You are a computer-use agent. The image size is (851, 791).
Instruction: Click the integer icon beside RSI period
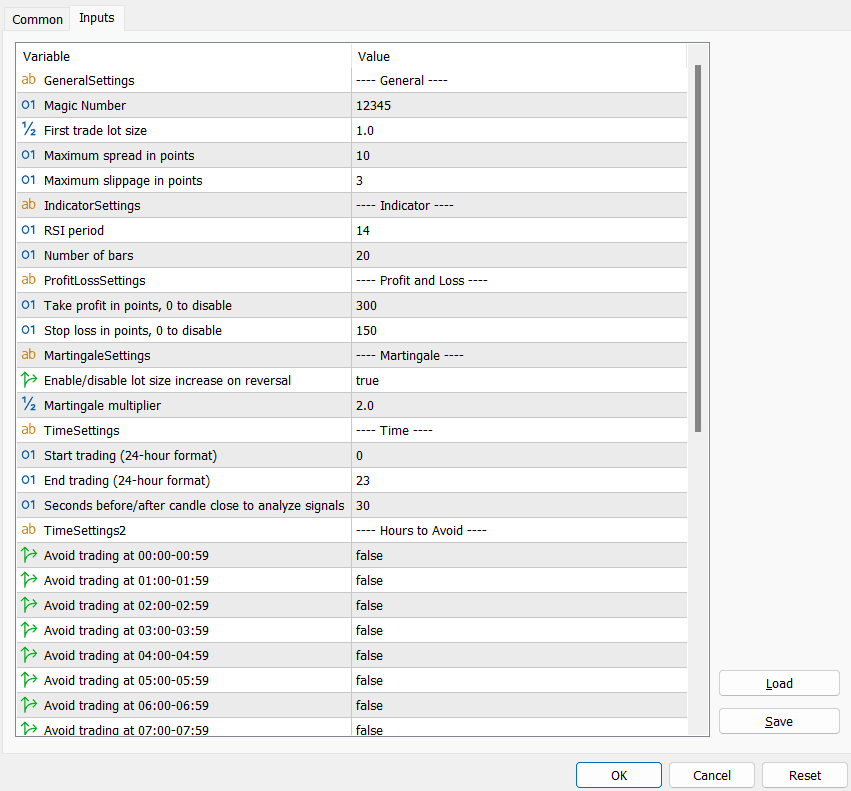pyautogui.click(x=29, y=230)
